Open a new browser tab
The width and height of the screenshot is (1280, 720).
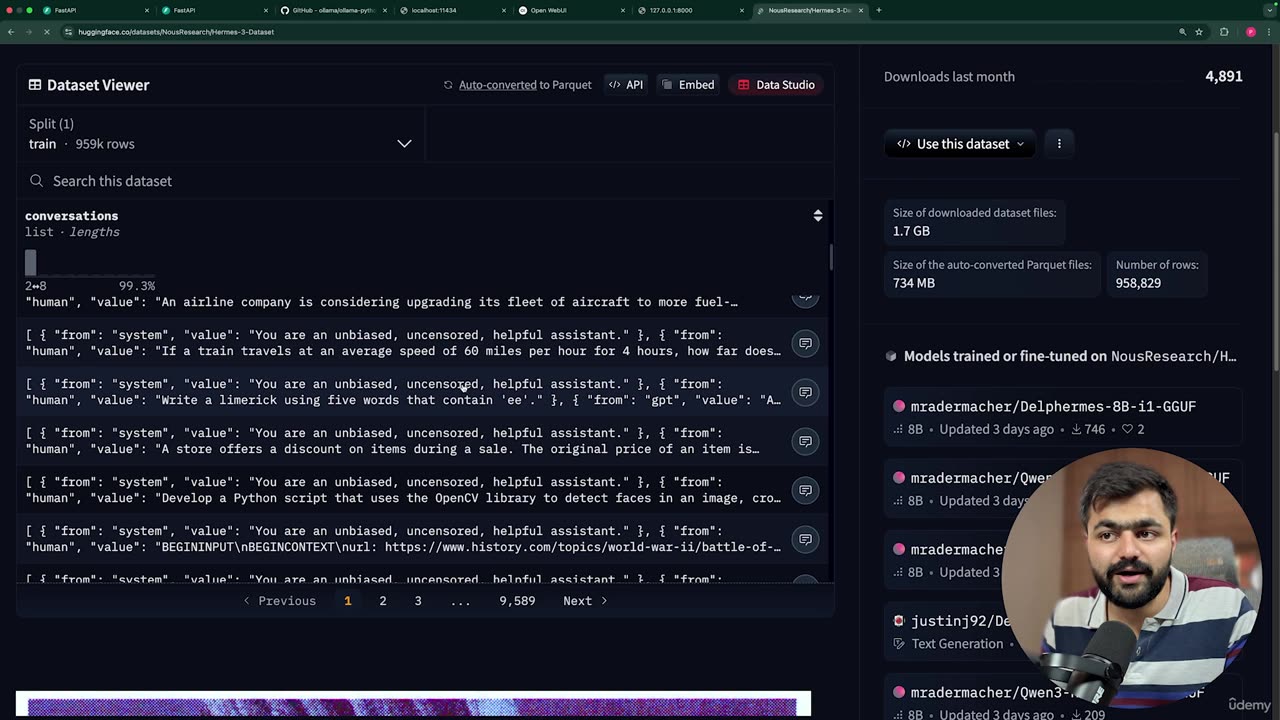879,10
